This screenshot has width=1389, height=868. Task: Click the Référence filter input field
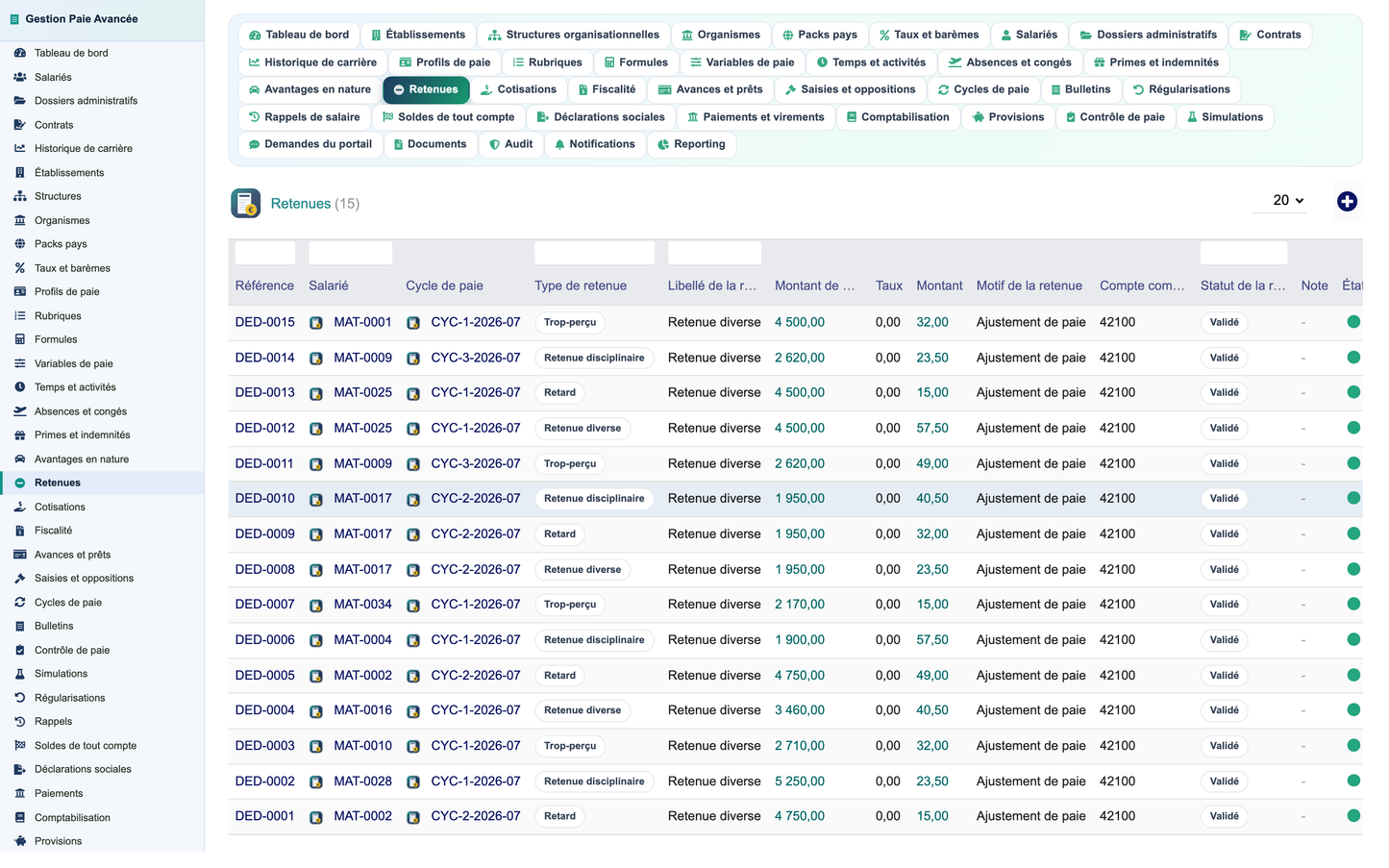(x=265, y=253)
